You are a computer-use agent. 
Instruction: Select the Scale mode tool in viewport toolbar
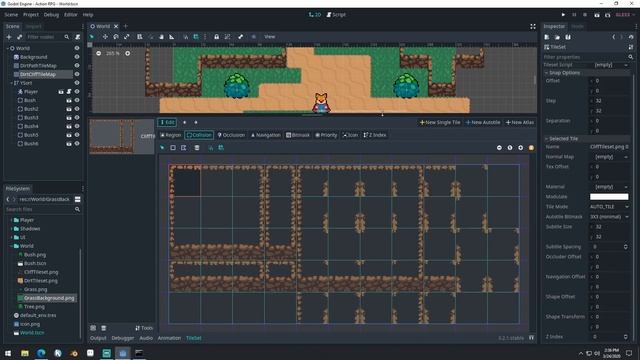point(127,37)
